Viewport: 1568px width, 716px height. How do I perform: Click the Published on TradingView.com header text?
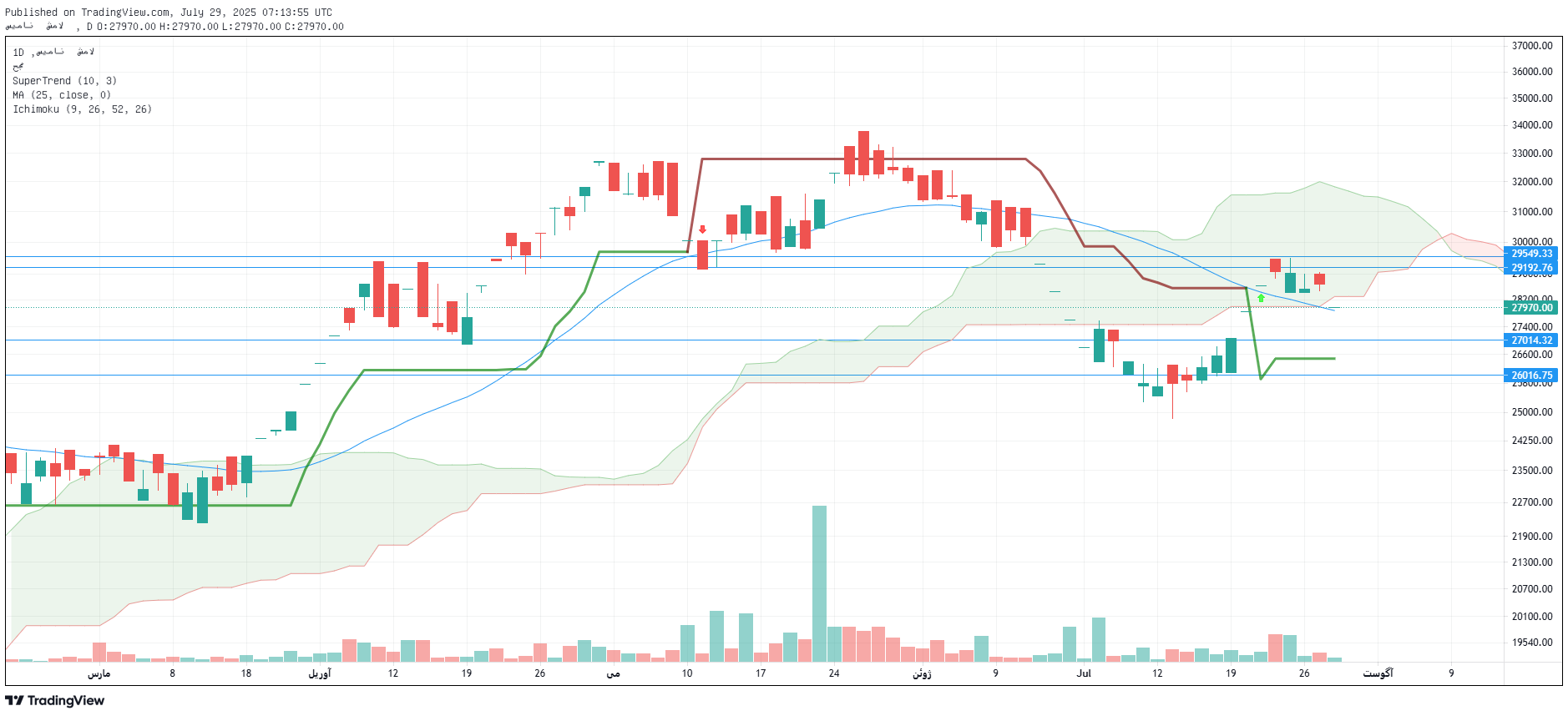click(x=169, y=13)
